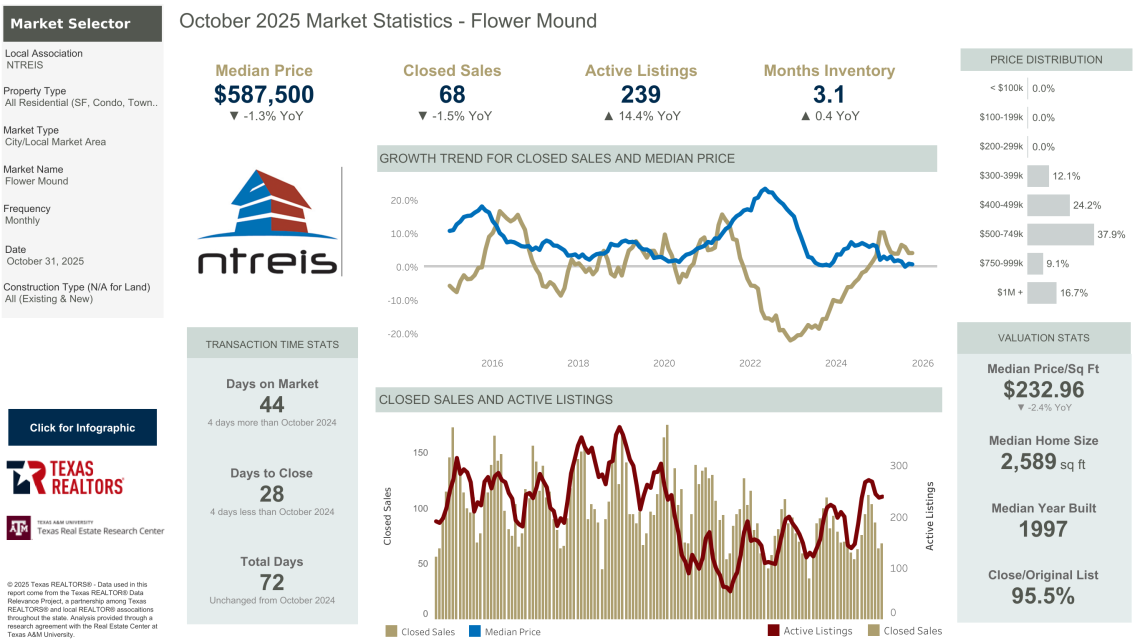
Task: Open the Construction Type filter dropdown
Action: pos(81,298)
